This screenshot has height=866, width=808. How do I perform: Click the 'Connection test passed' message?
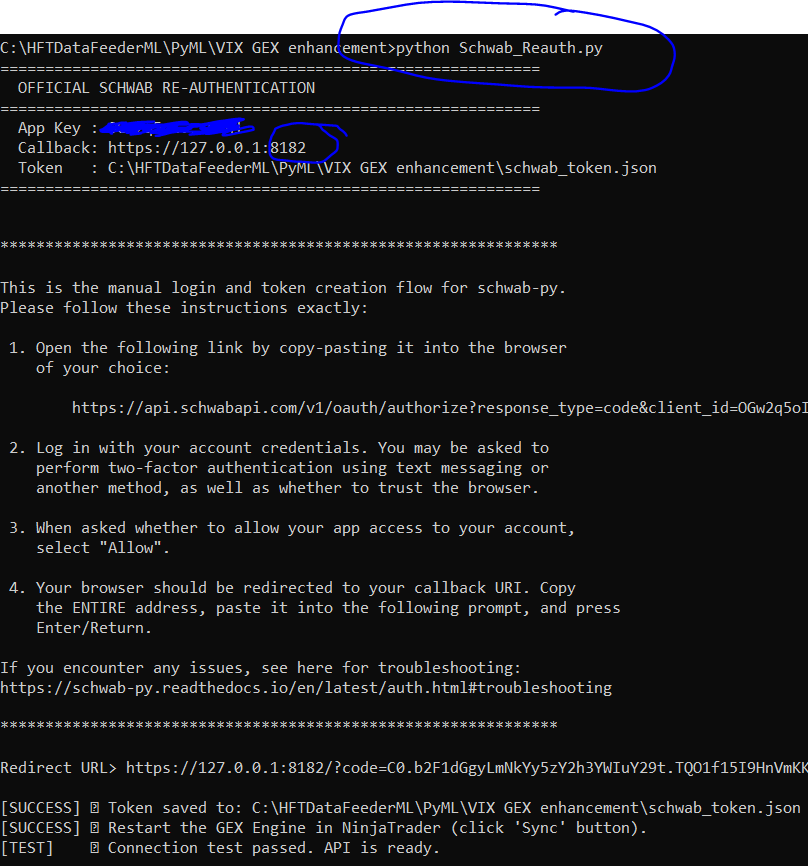click(273, 848)
